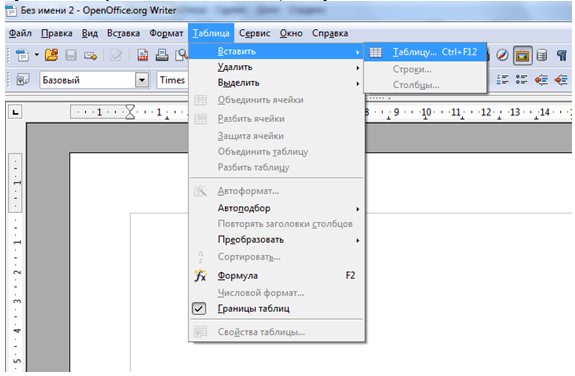Open the Формат menu
Screen dimensions: 575x376
pos(166,33)
